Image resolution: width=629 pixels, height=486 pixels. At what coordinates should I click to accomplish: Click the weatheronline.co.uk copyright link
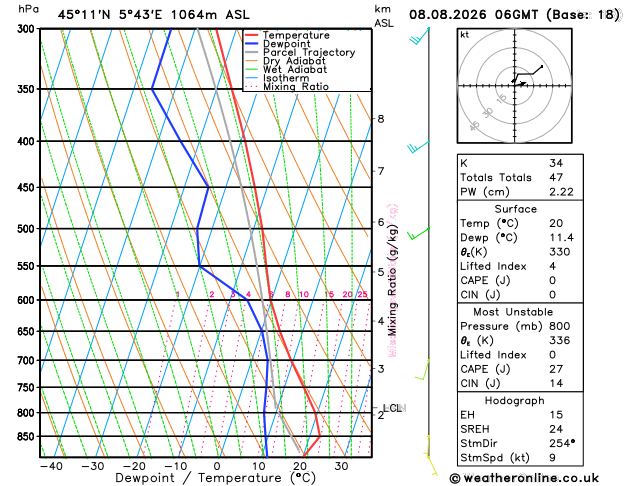pyautogui.click(x=524, y=478)
